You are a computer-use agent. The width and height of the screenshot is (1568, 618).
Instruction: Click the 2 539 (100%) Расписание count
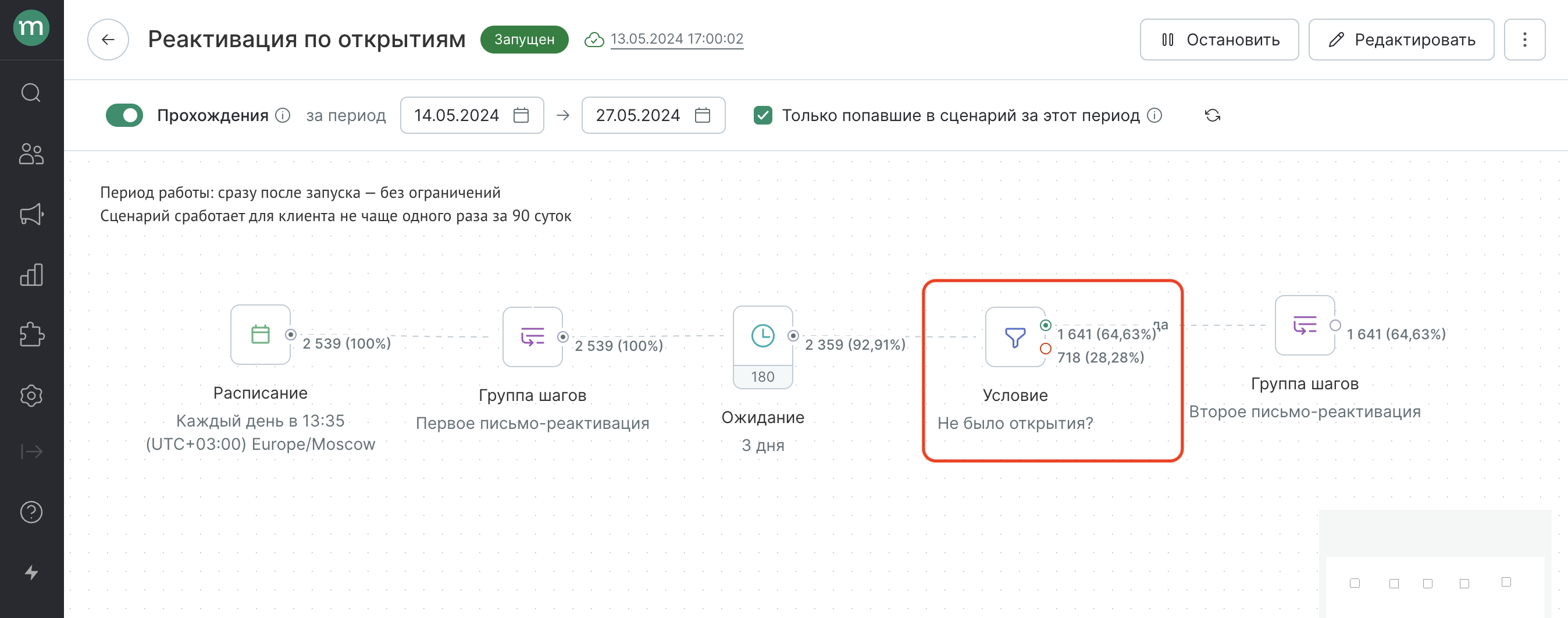(347, 343)
